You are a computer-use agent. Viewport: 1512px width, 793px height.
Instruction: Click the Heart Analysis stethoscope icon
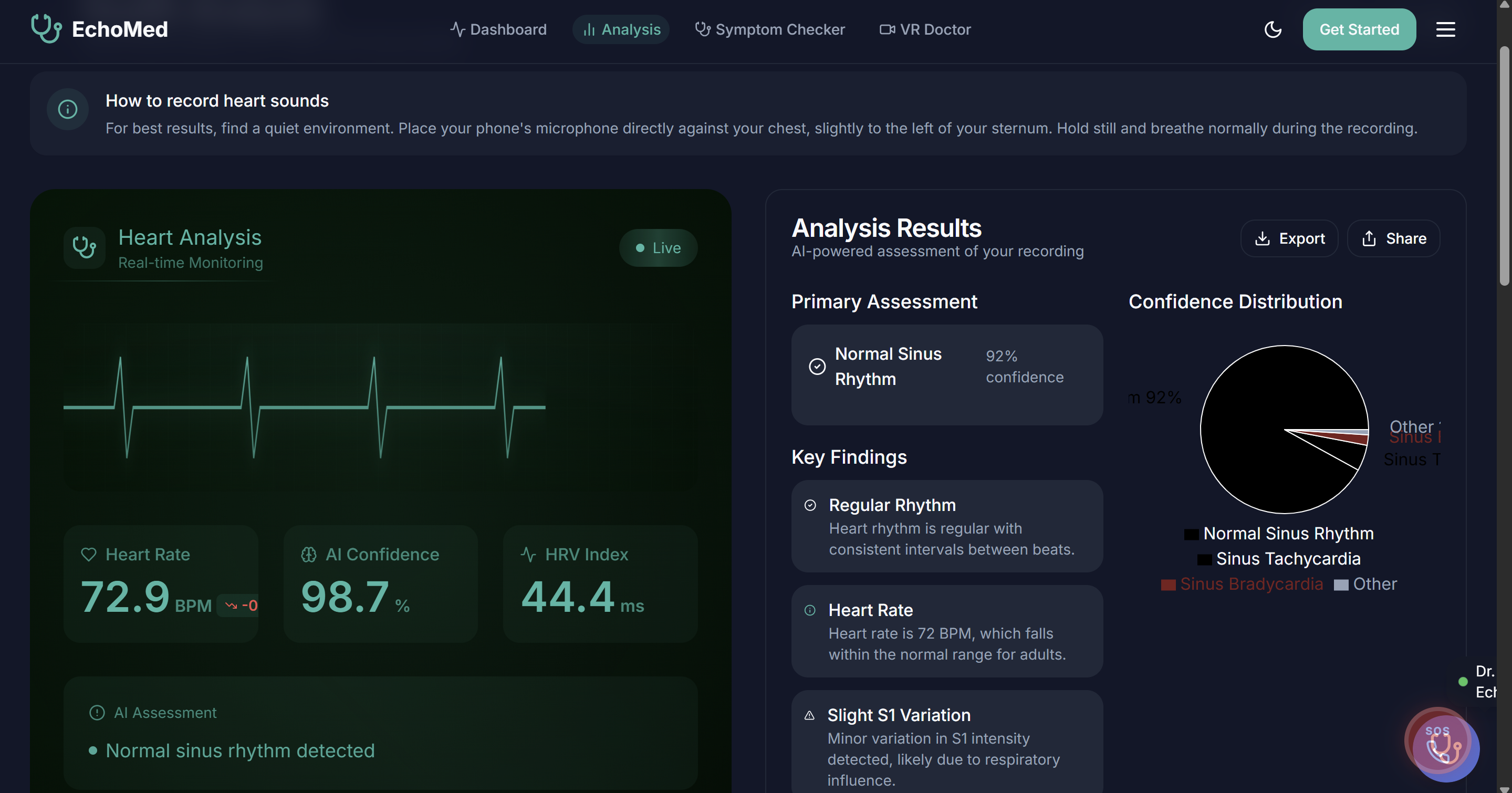(x=85, y=248)
